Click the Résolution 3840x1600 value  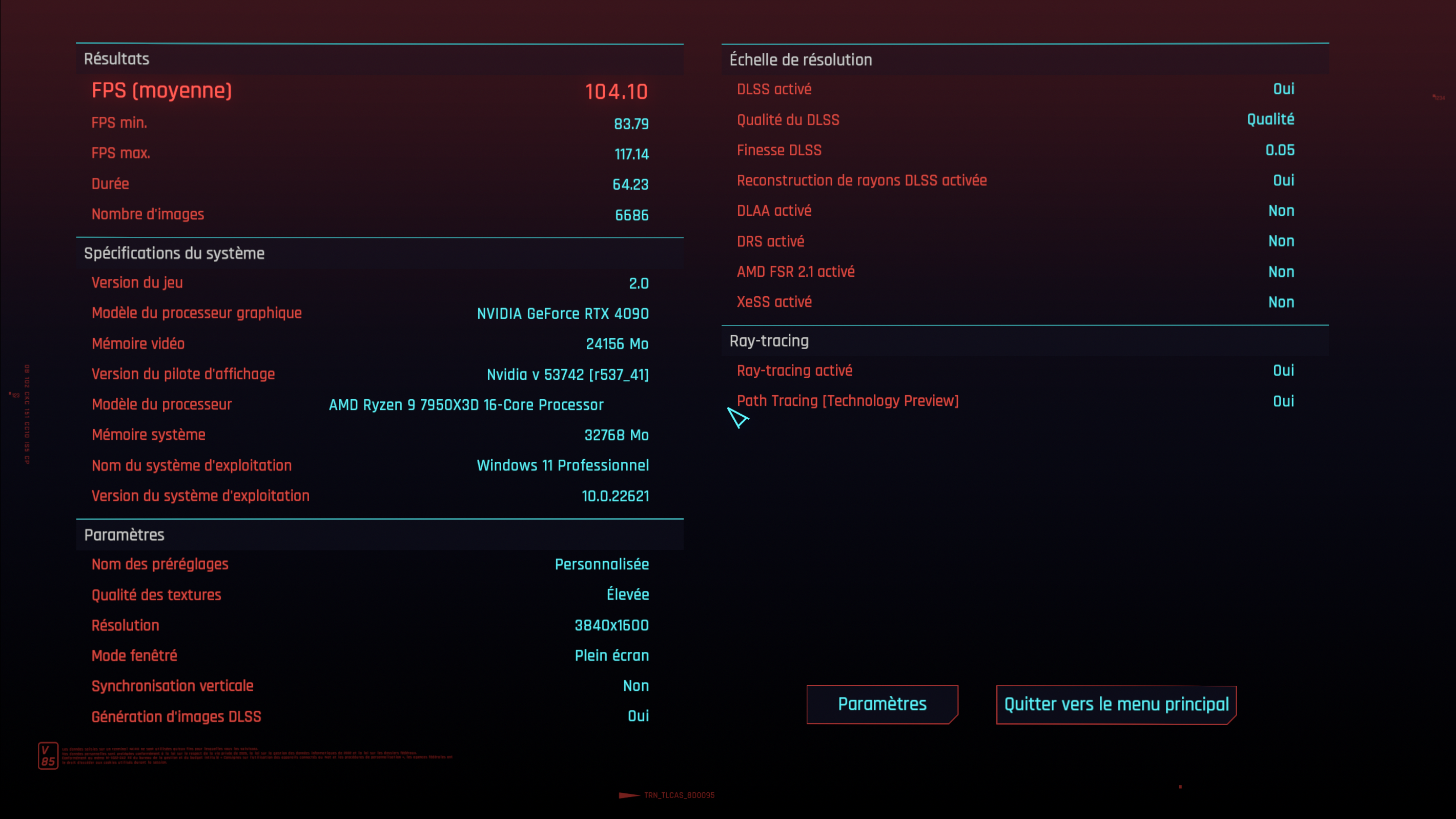[x=611, y=625]
